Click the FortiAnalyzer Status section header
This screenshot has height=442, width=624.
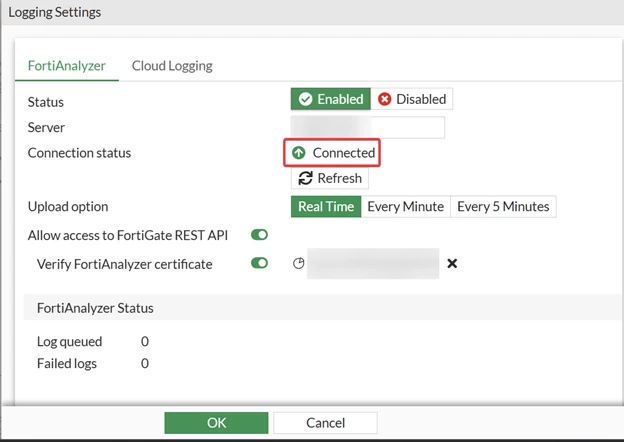point(323,308)
